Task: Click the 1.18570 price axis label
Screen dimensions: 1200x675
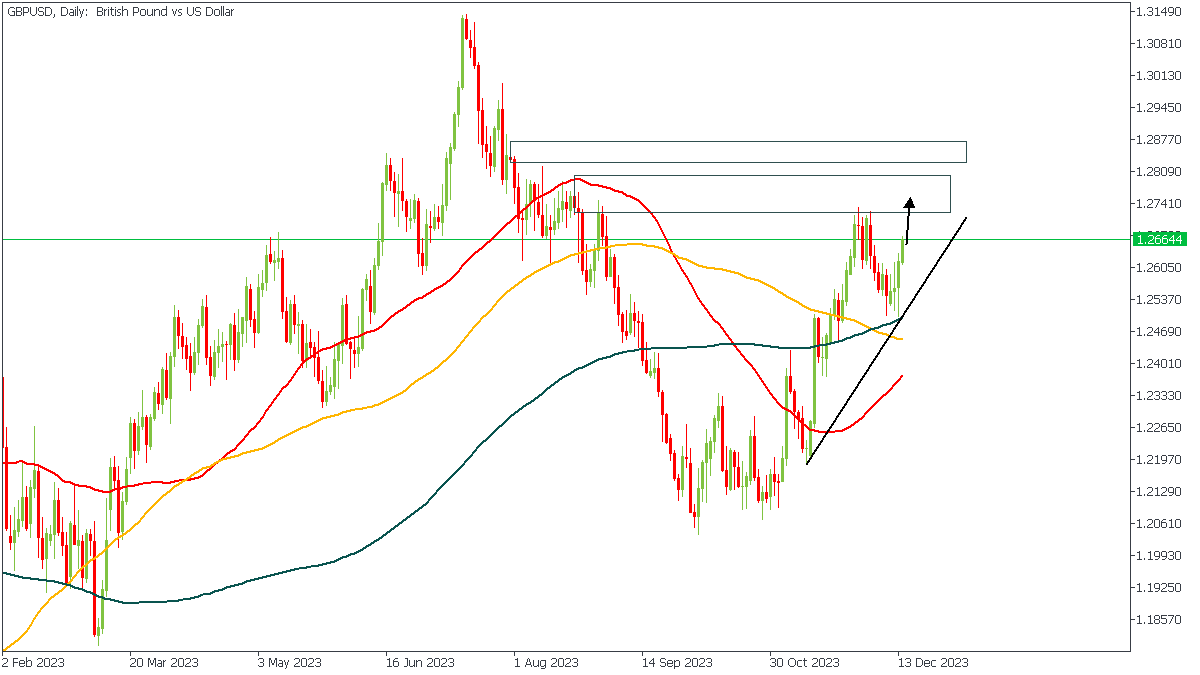Action: pyautogui.click(x=1160, y=620)
